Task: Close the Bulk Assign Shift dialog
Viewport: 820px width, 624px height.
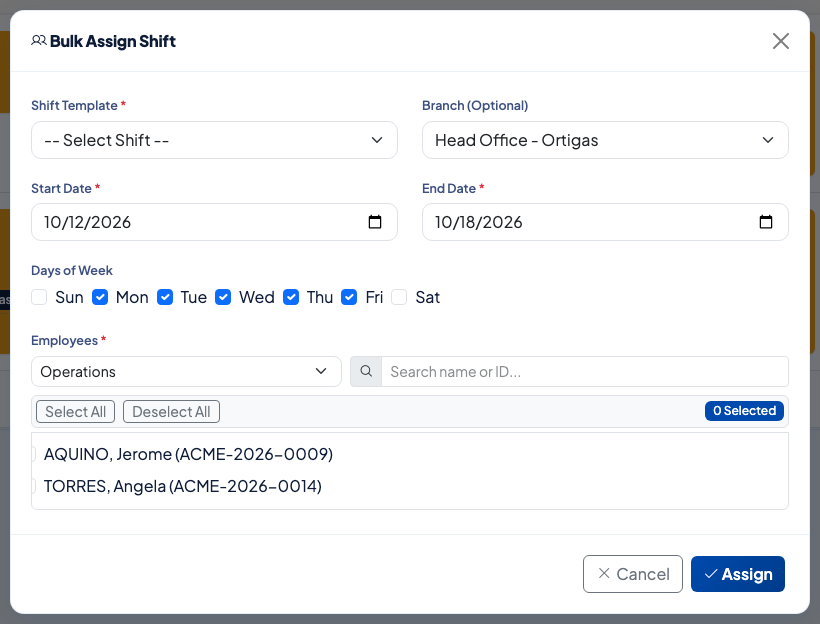Action: tap(780, 41)
